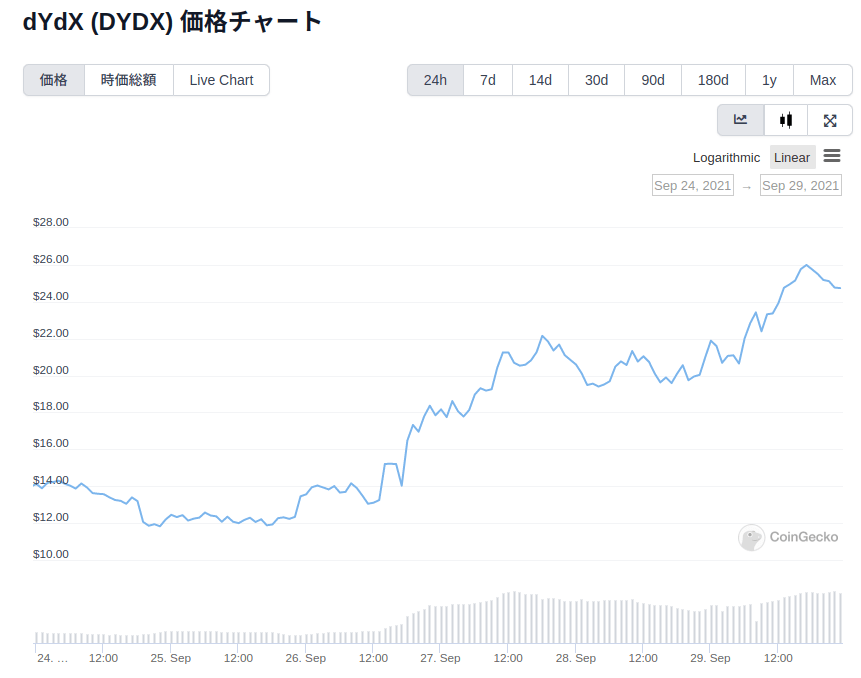Click the 28. Sep date label

pos(575,658)
